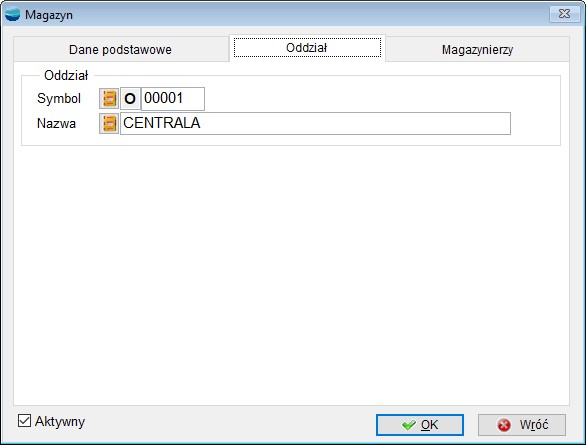Open the Symbol lookup list icon
586x445 pixels.
click(109, 99)
